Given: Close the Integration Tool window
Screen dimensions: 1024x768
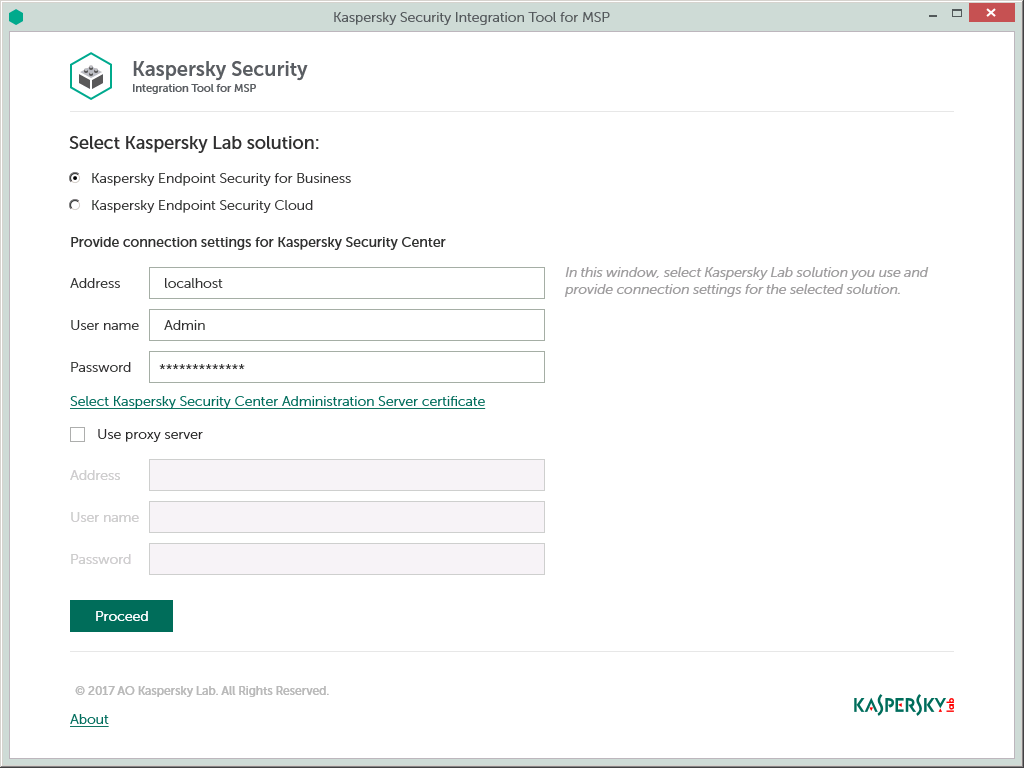Looking at the screenshot, I should click(990, 12).
